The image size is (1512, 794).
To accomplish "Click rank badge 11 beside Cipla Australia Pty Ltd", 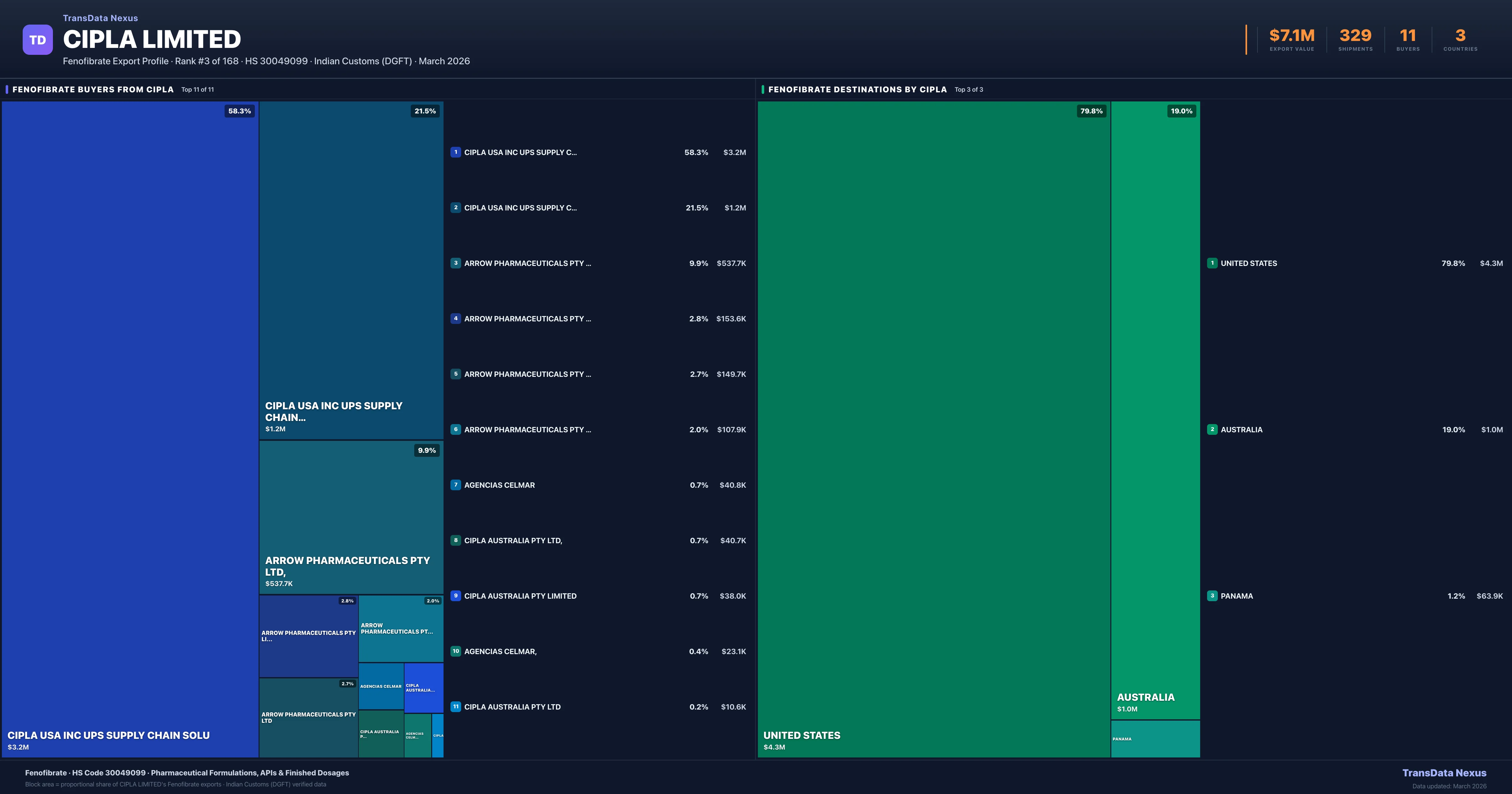I will [455, 707].
